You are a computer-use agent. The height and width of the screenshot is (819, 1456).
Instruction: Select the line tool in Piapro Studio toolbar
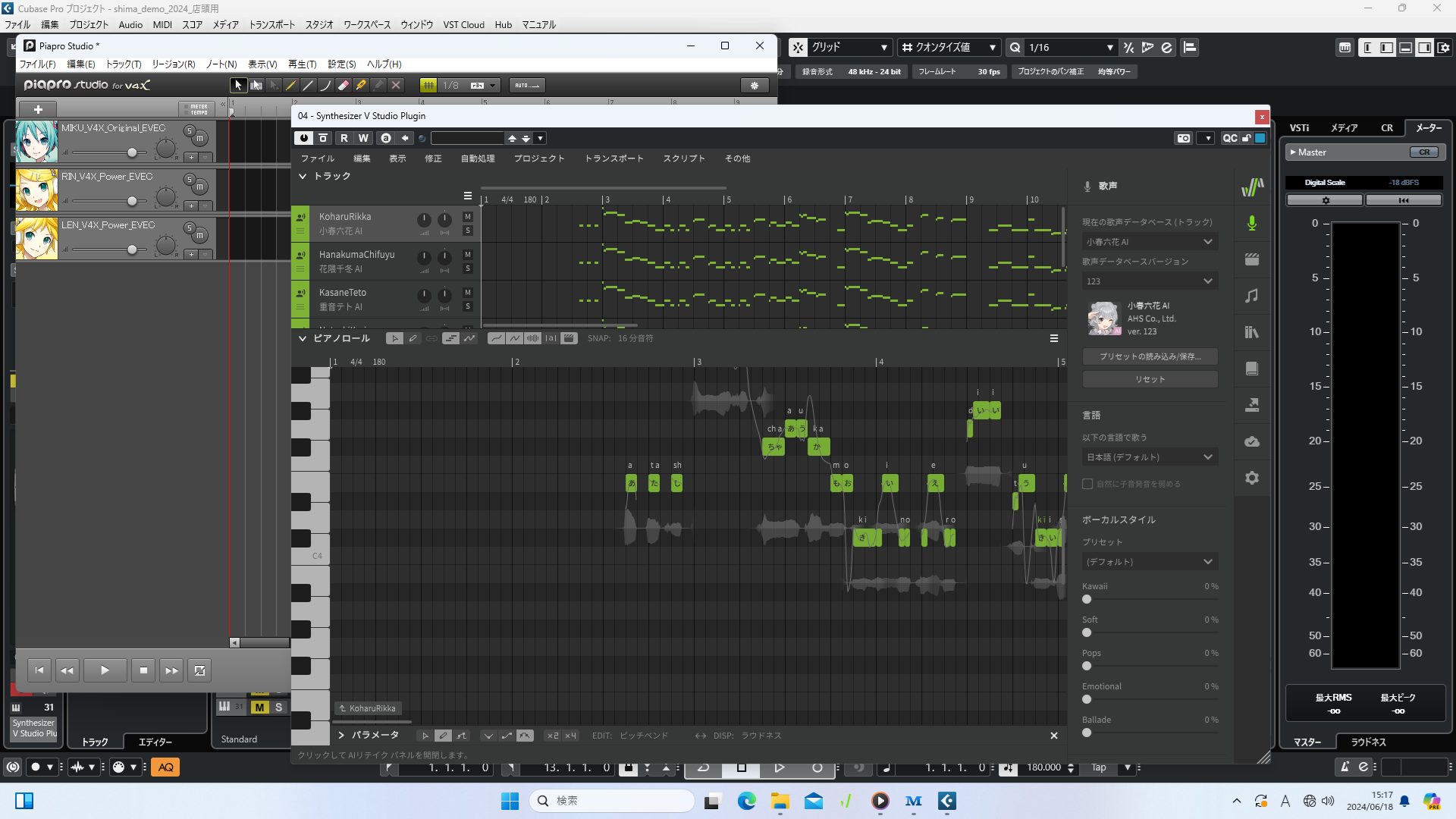click(309, 85)
